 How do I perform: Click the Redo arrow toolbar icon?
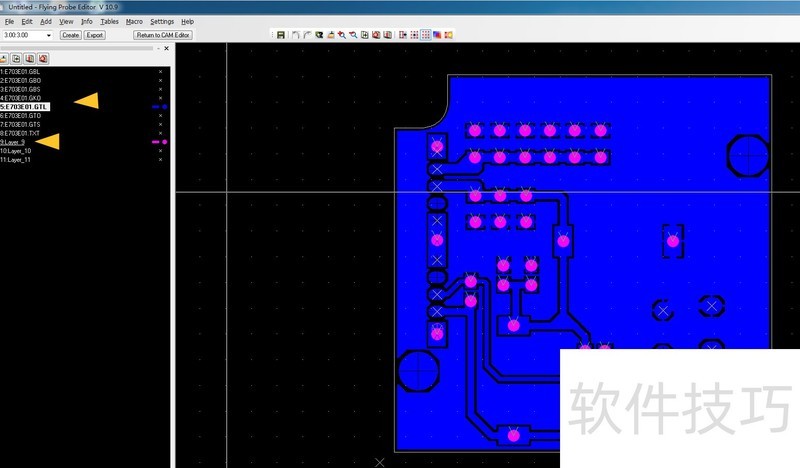(x=306, y=35)
